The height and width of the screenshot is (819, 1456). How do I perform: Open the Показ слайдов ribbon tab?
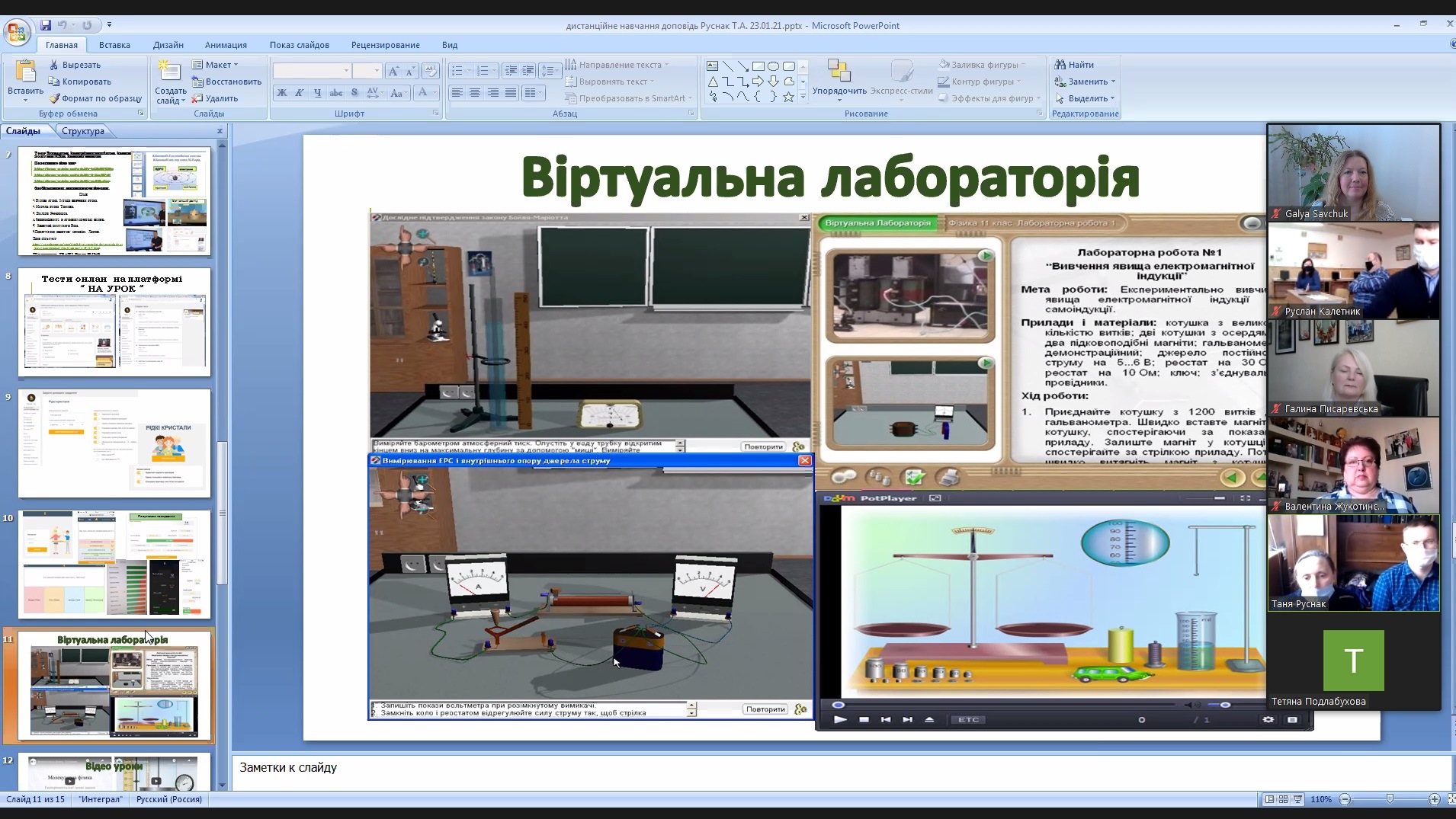(300, 45)
